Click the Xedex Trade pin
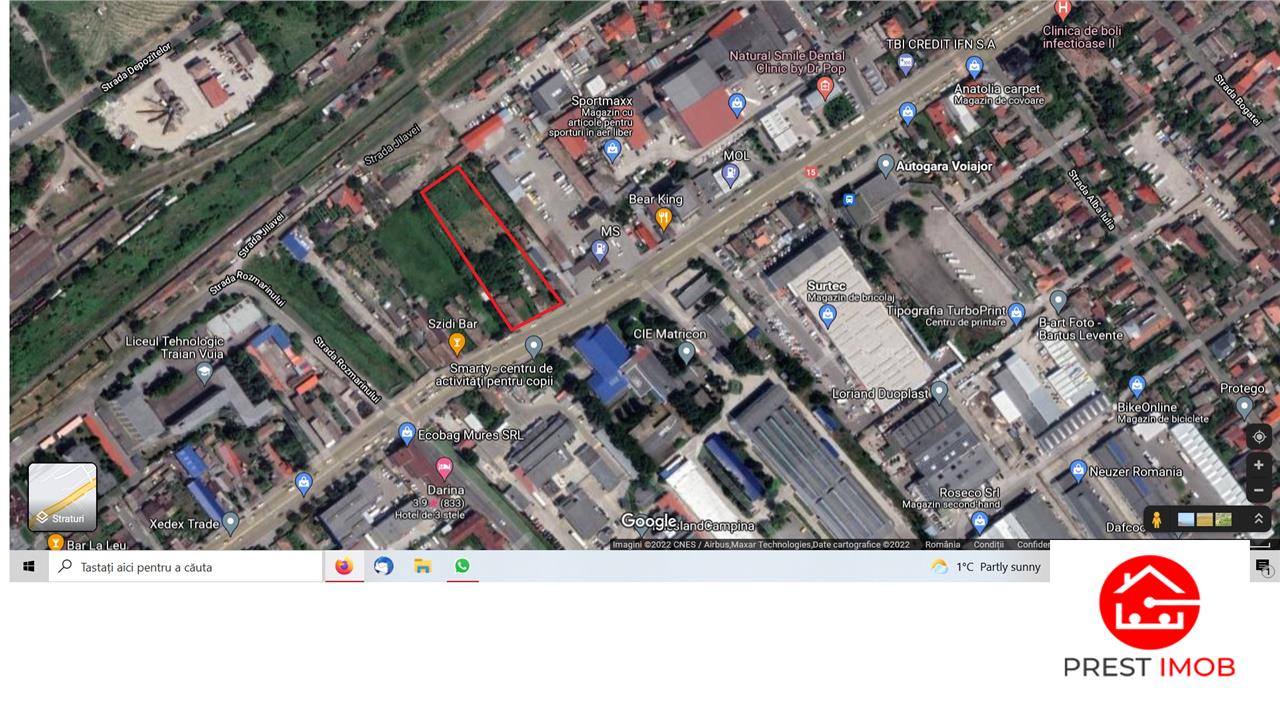The image size is (1280, 720). tap(231, 522)
